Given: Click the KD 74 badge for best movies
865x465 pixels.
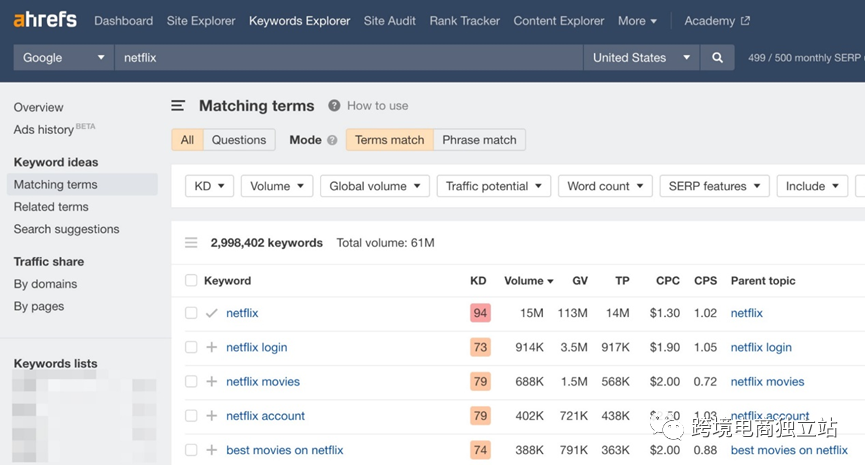Looking at the screenshot, I should click(x=480, y=450).
